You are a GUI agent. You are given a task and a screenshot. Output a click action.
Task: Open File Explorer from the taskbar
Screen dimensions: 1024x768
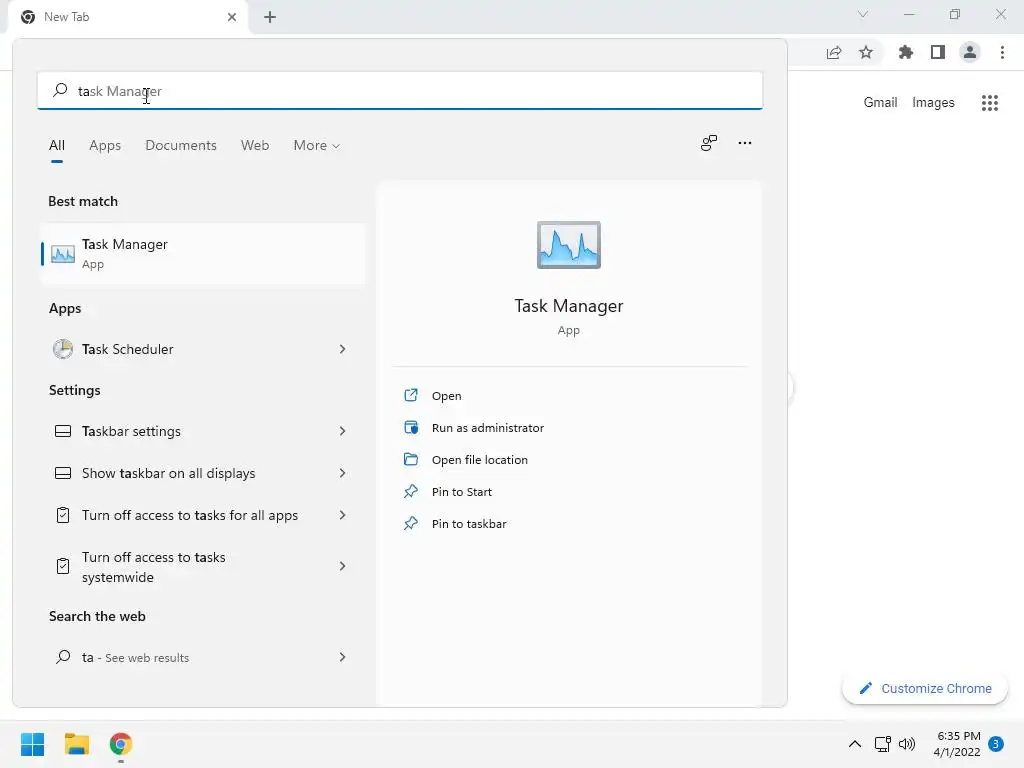point(76,744)
